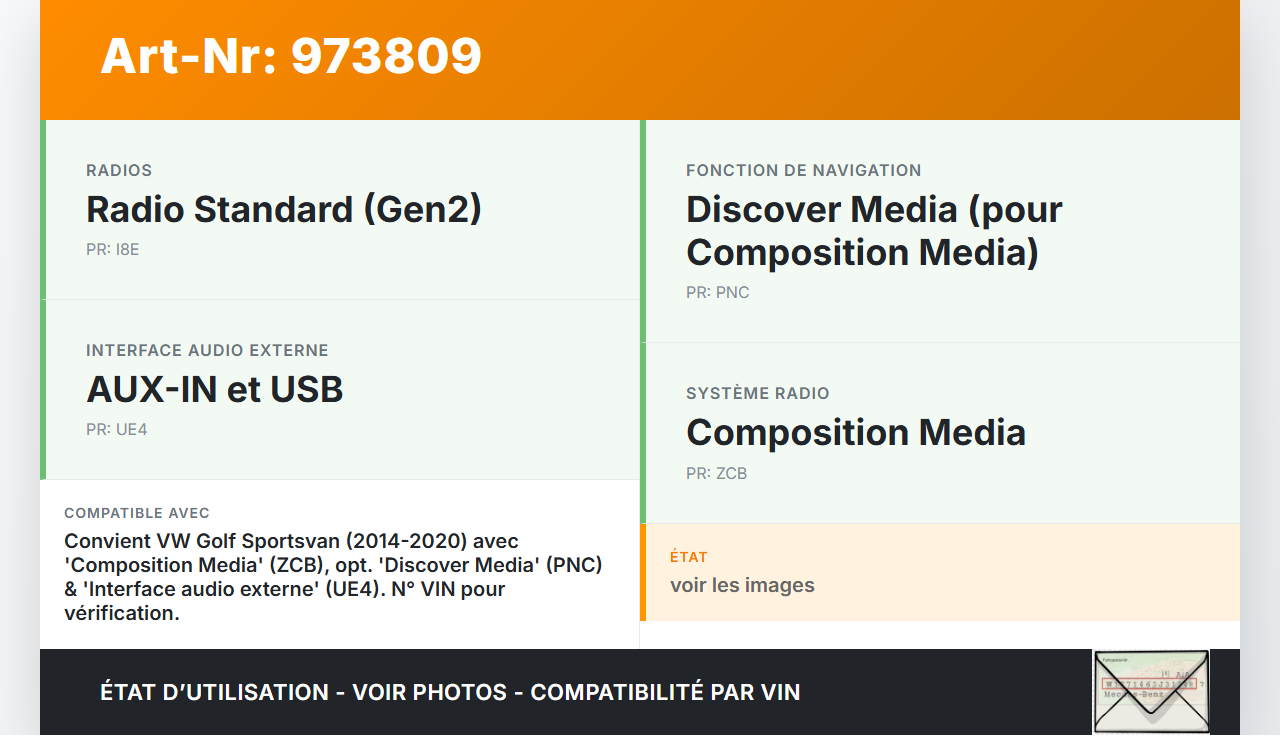Click the VIN envelope icon
1280x736 pixels.
1151,691
